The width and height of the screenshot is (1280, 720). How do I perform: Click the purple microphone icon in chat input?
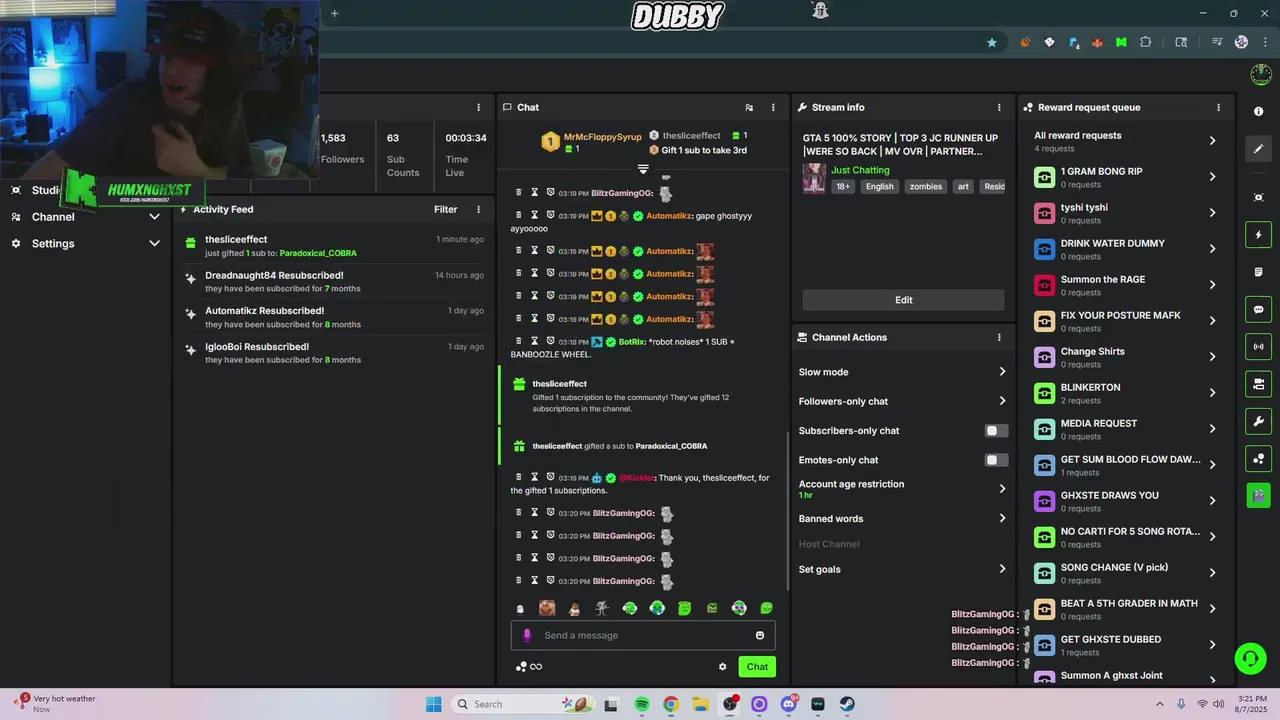pyautogui.click(x=527, y=635)
